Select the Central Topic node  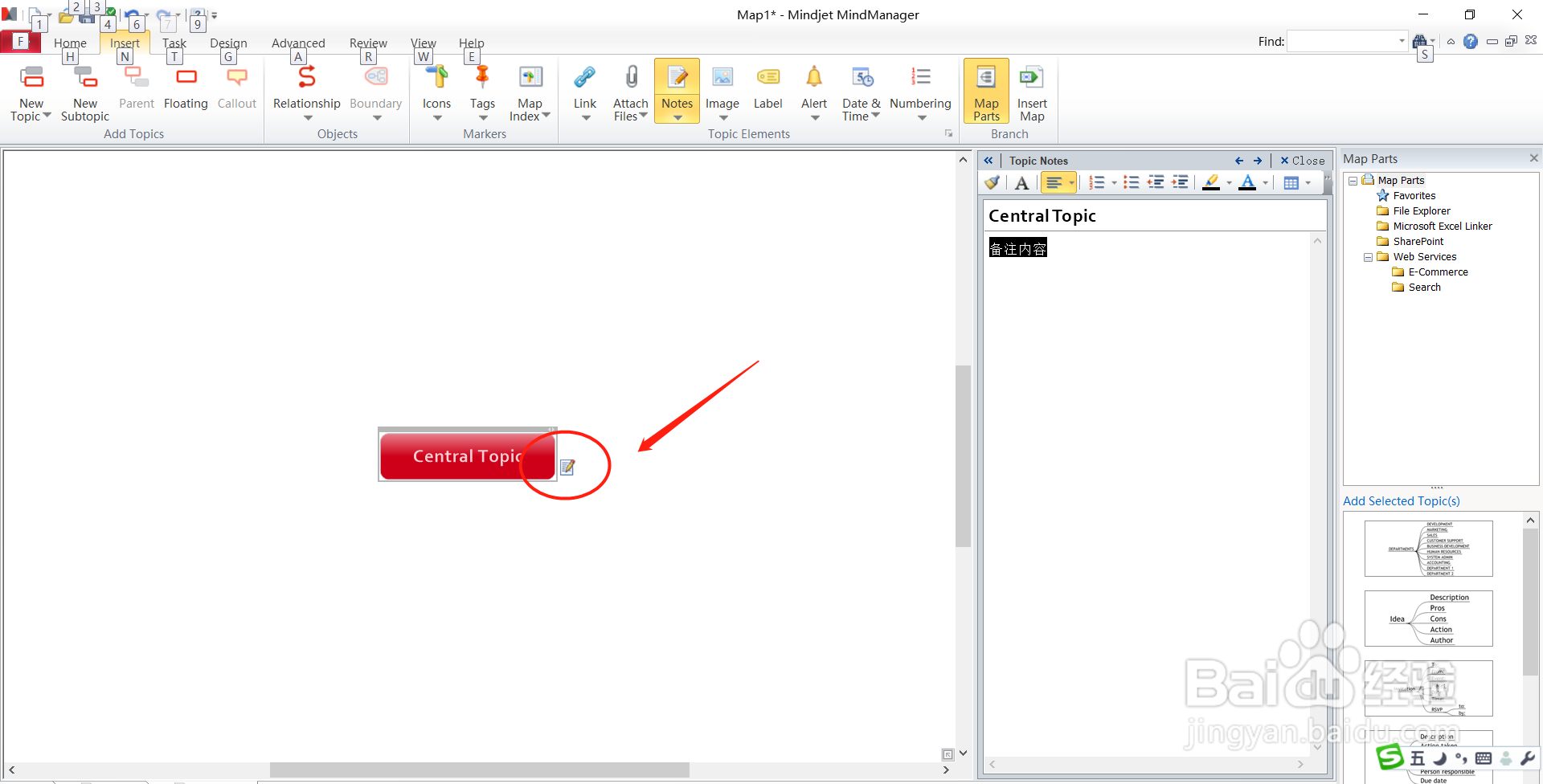point(468,455)
